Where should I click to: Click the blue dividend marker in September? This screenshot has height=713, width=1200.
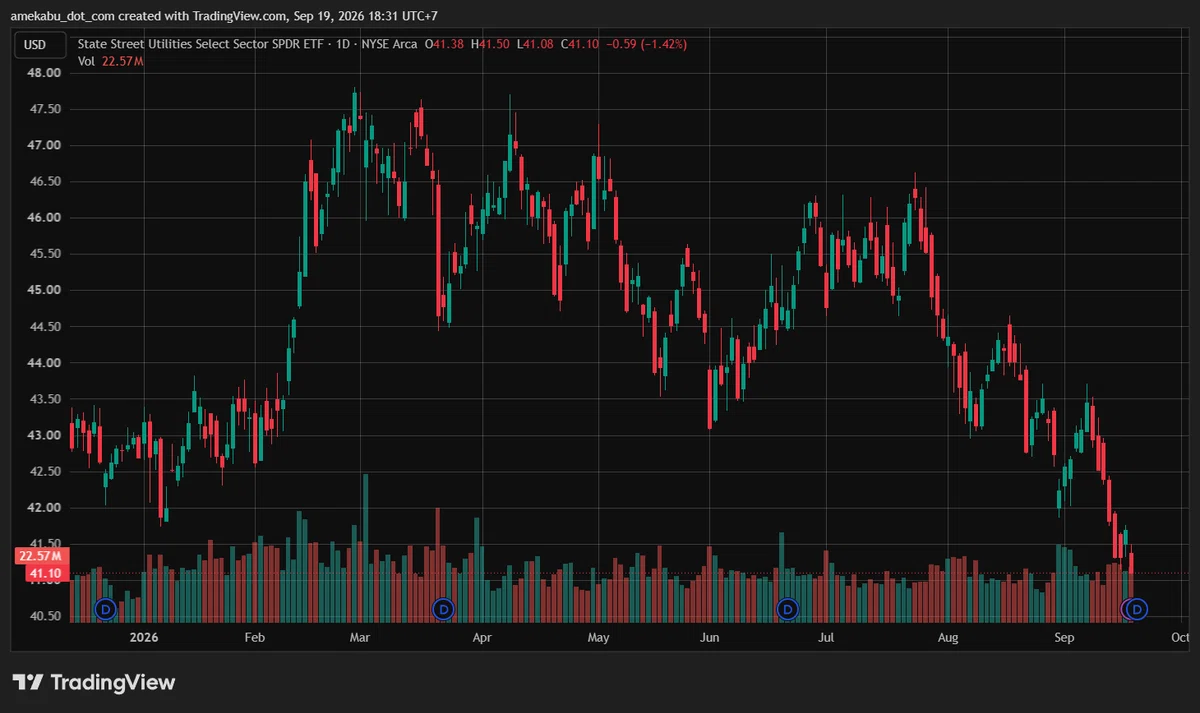[1136, 608]
